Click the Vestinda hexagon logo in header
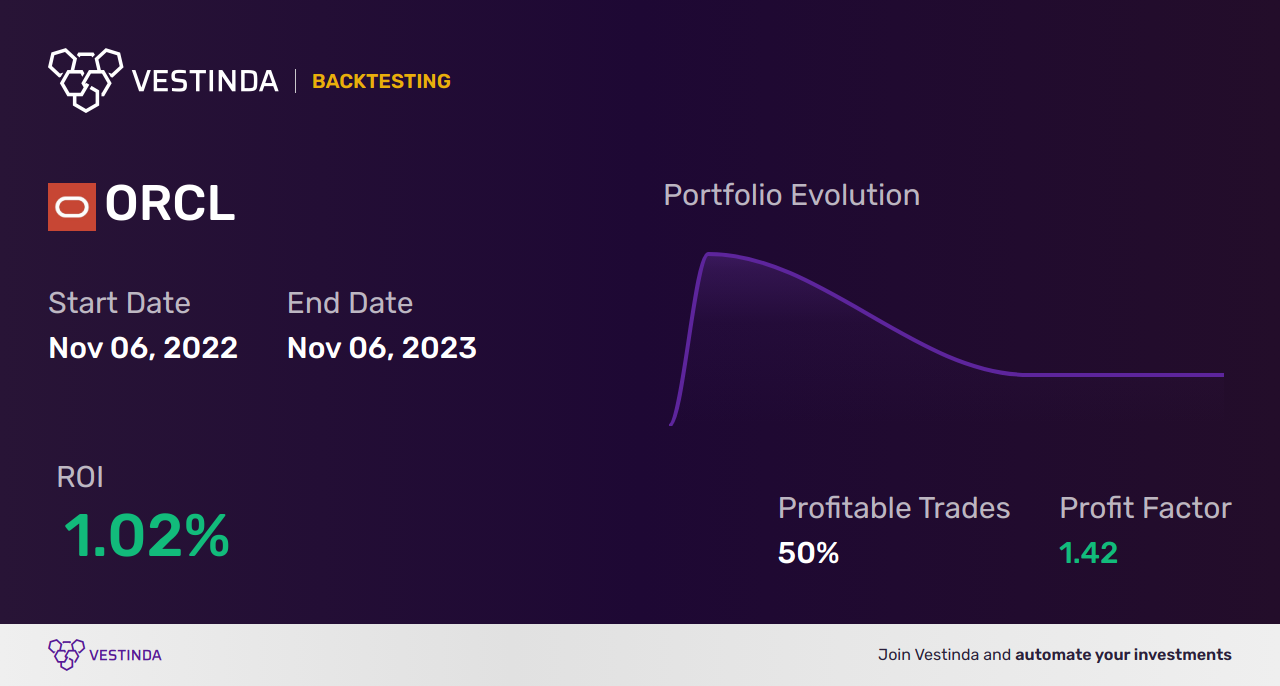Image resolution: width=1280 pixels, height=686 pixels. pyautogui.click(x=85, y=79)
